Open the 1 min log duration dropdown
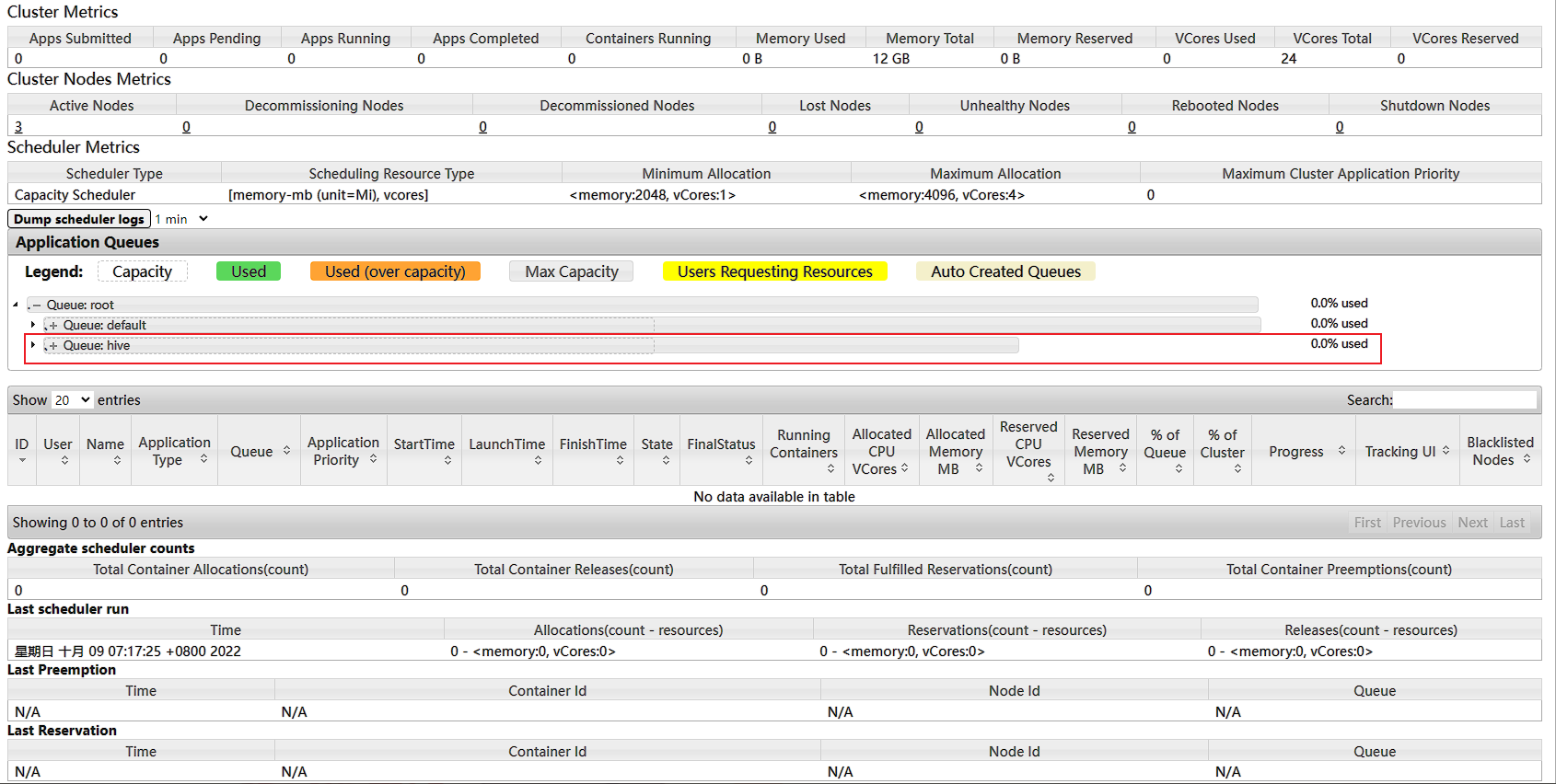The image size is (1556, 784). 182,219
